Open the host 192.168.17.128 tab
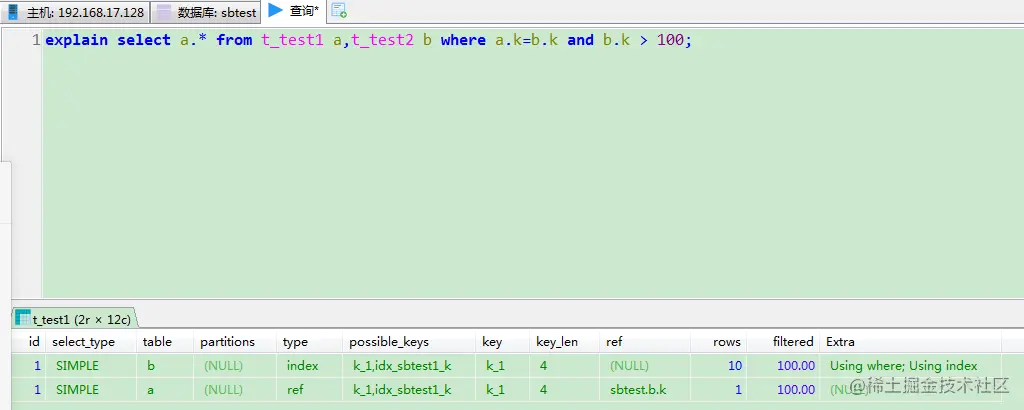Screen dimensions: 1024x410 75,12
